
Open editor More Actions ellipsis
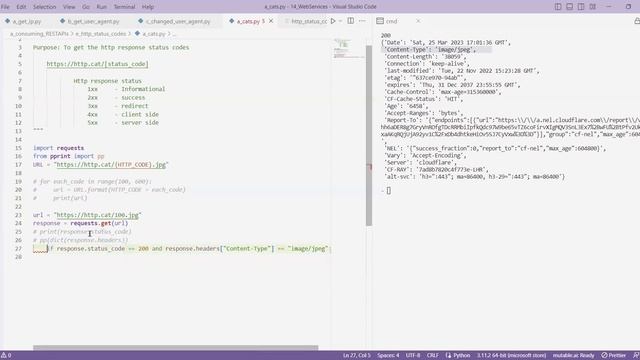[362, 21]
